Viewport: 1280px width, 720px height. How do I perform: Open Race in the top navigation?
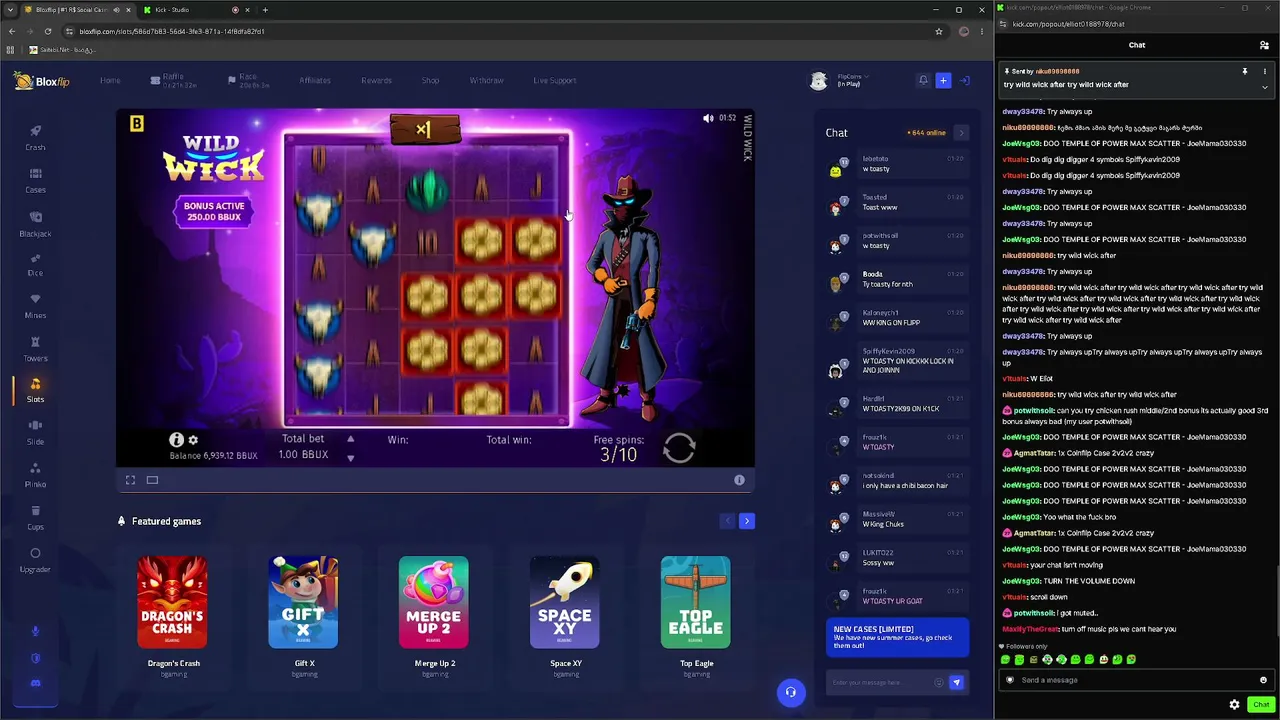click(247, 81)
